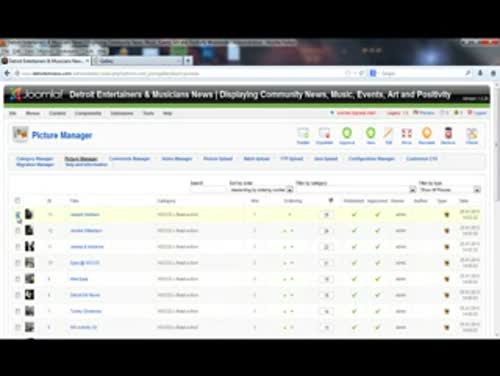The height and width of the screenshot is (376, 500).
Task: Go to Picture Upload link
Action: (x=218, y=159)
